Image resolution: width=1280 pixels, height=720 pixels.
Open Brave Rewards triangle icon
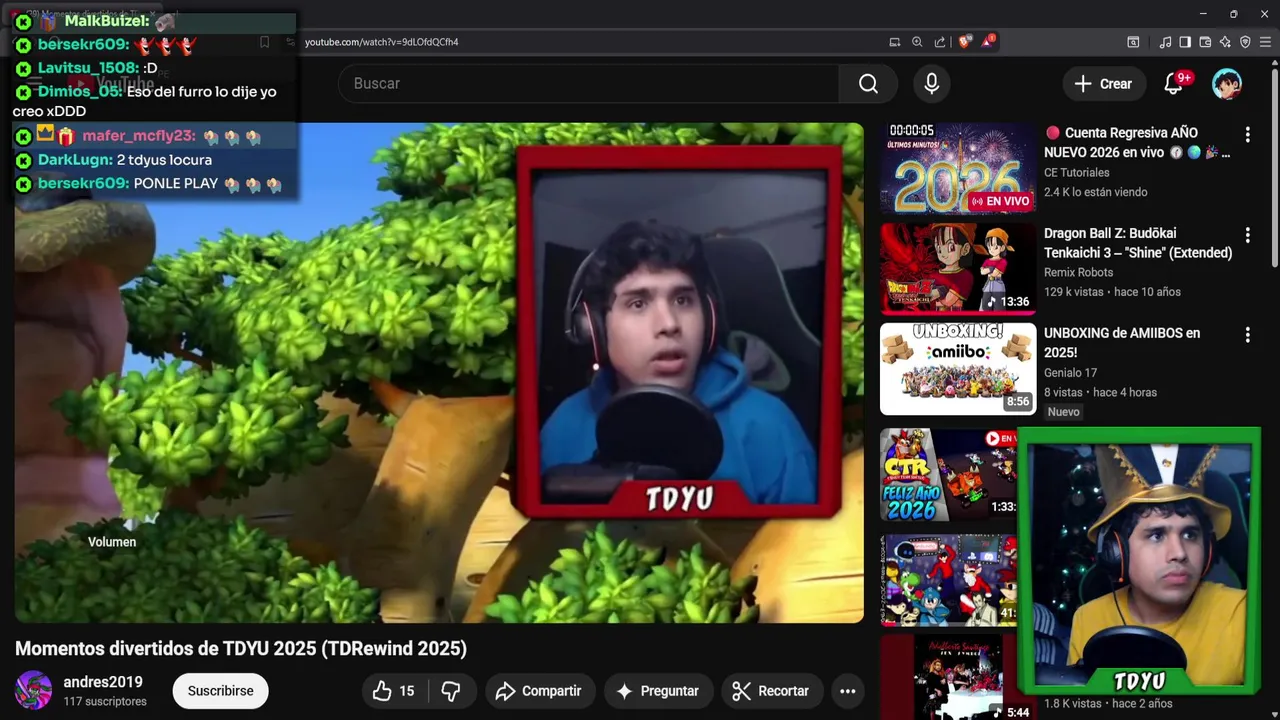[988, 42]
